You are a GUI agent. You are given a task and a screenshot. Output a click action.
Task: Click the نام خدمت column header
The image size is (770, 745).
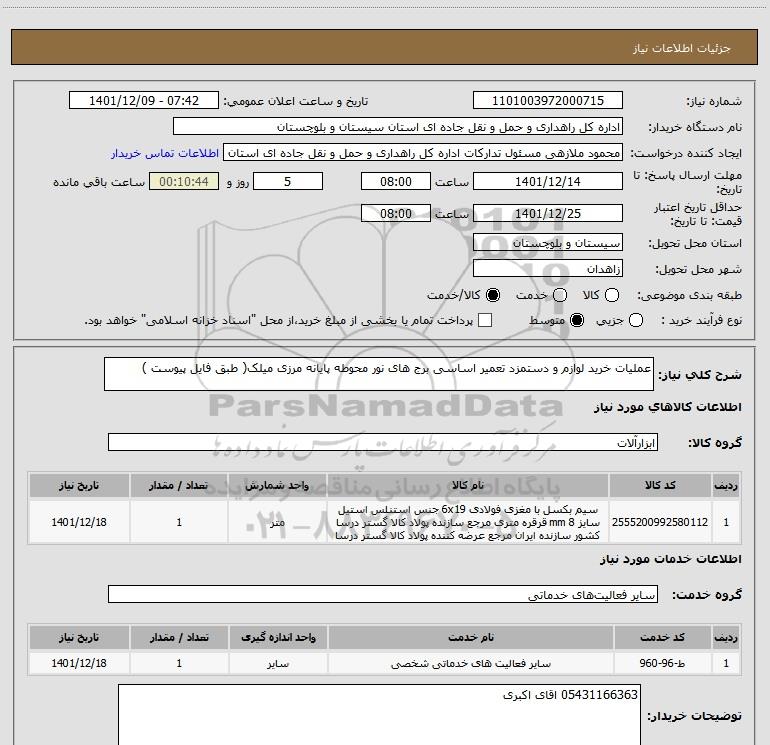point(470,637)
